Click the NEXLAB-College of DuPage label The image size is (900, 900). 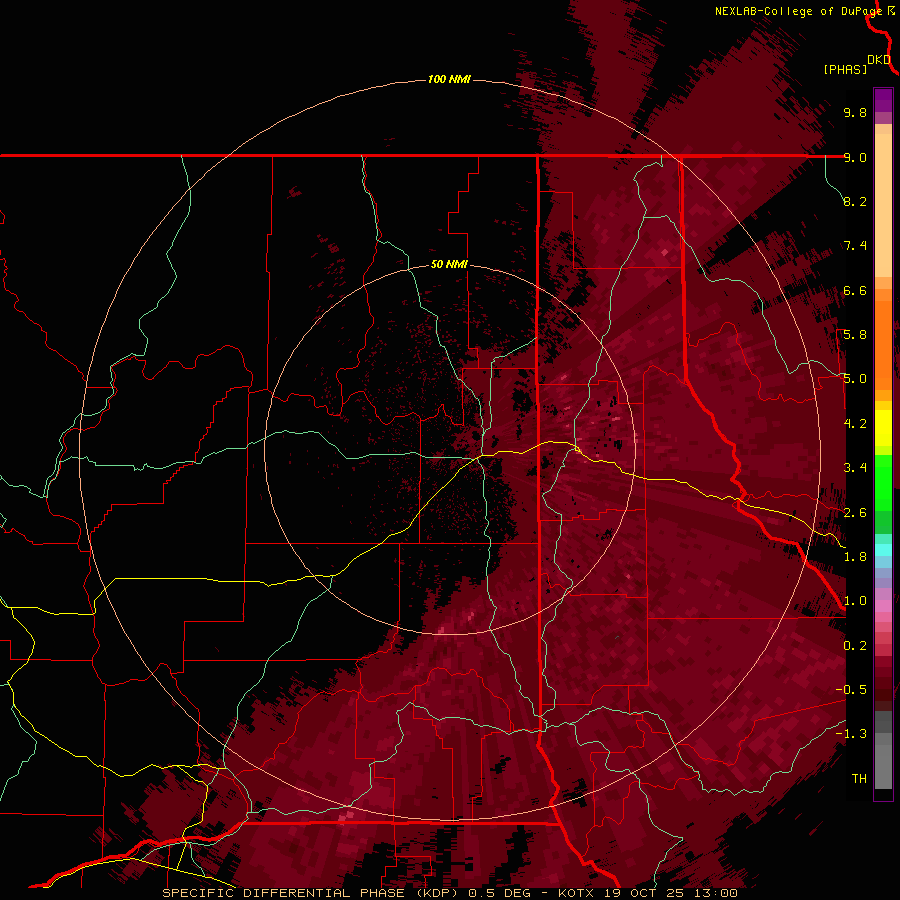coord(800,11)
